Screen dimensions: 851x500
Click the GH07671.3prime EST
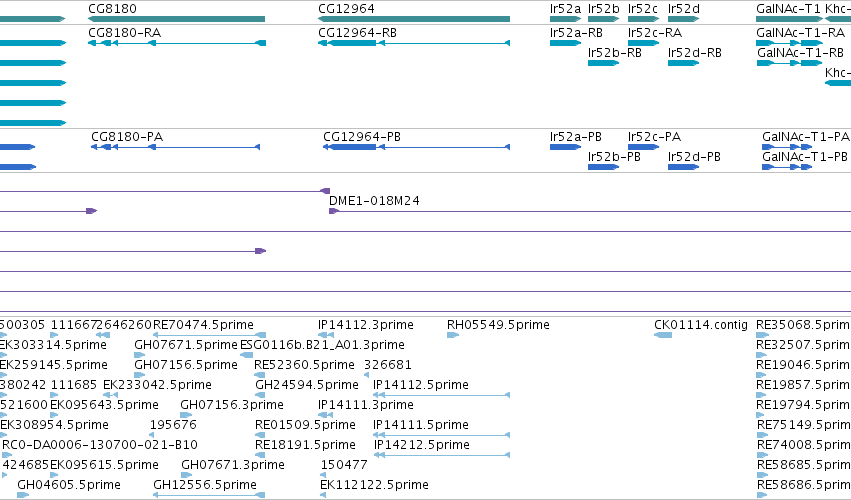click(187, 476)
